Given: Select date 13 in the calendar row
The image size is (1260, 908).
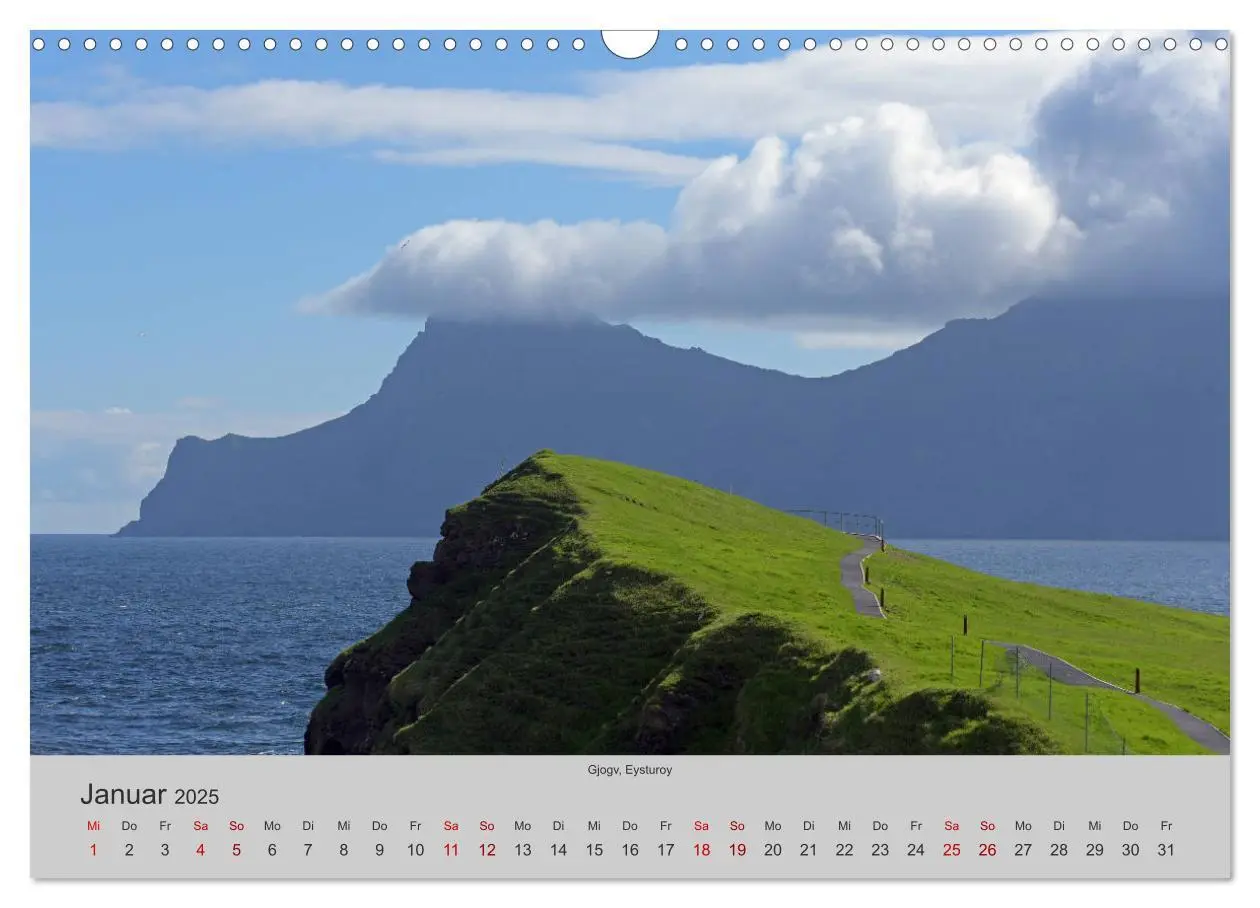Looking at the screenshot, I should click(522, 850).
